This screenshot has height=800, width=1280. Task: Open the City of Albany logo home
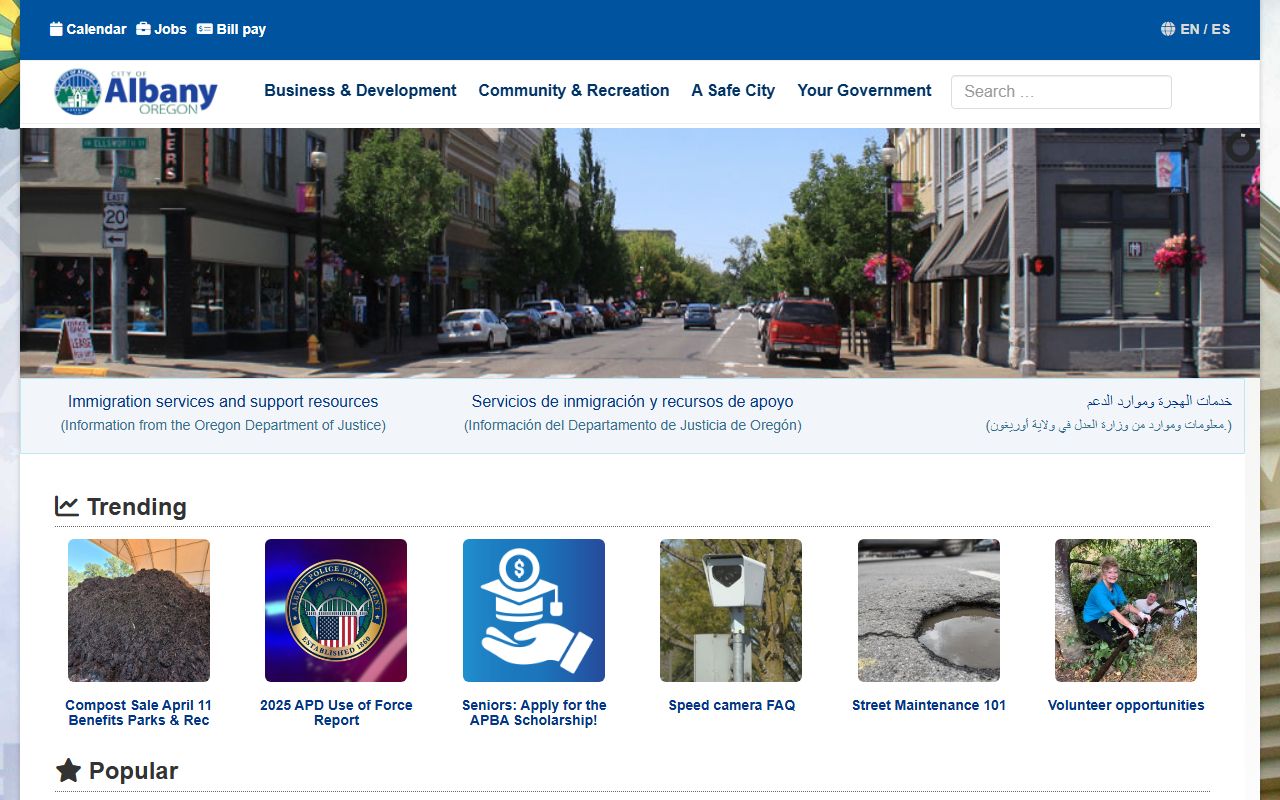tap(136, 92)
